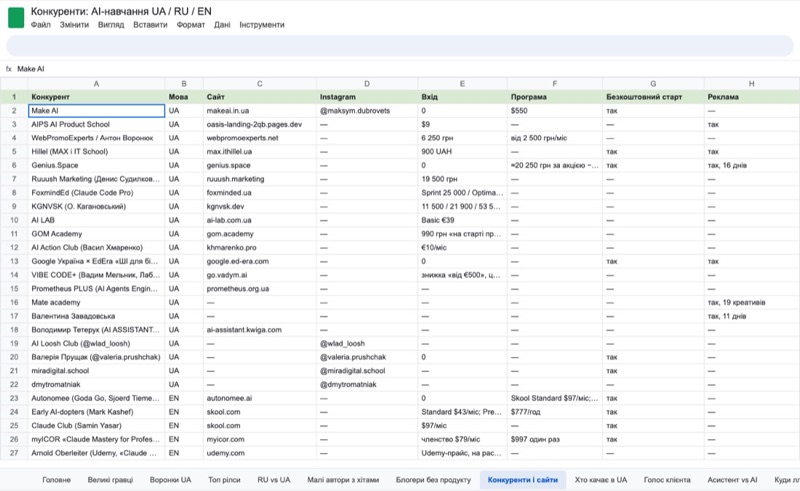The image size is (800, 491).
Task: Click the document title Конкуренти: AI-навчання
Action: tap(121, 11)
